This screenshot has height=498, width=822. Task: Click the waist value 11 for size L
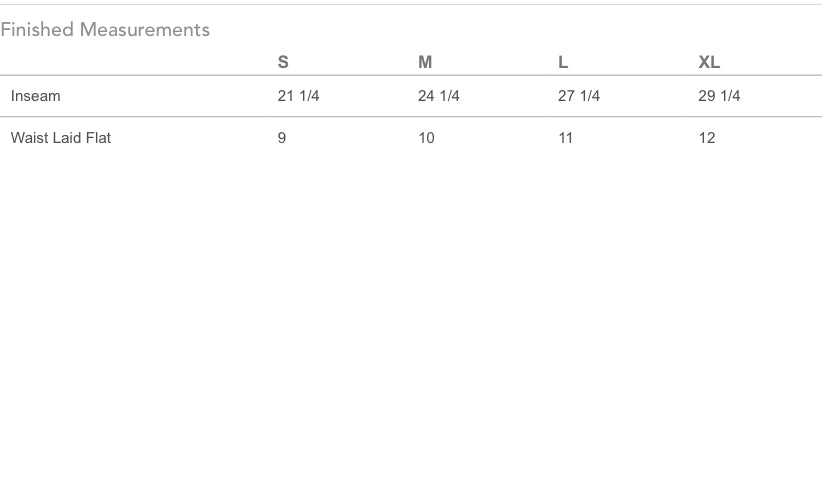[566, 138]
